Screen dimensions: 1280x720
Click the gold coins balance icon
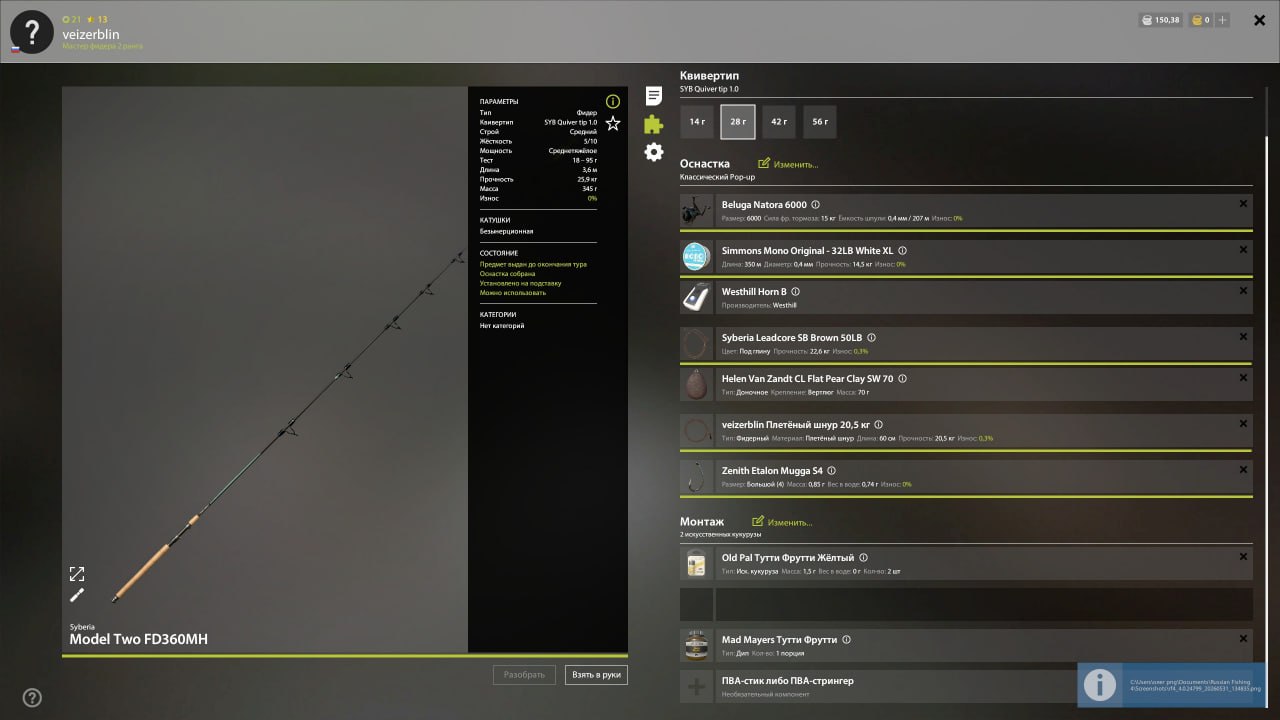pyautogui.click(x=1196, y=20)
